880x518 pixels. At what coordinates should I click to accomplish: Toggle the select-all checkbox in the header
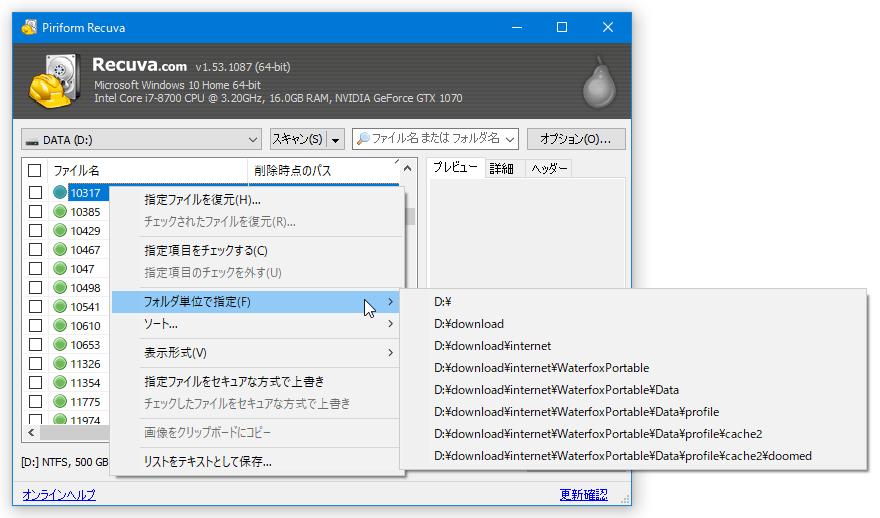[x=35, y=171]
